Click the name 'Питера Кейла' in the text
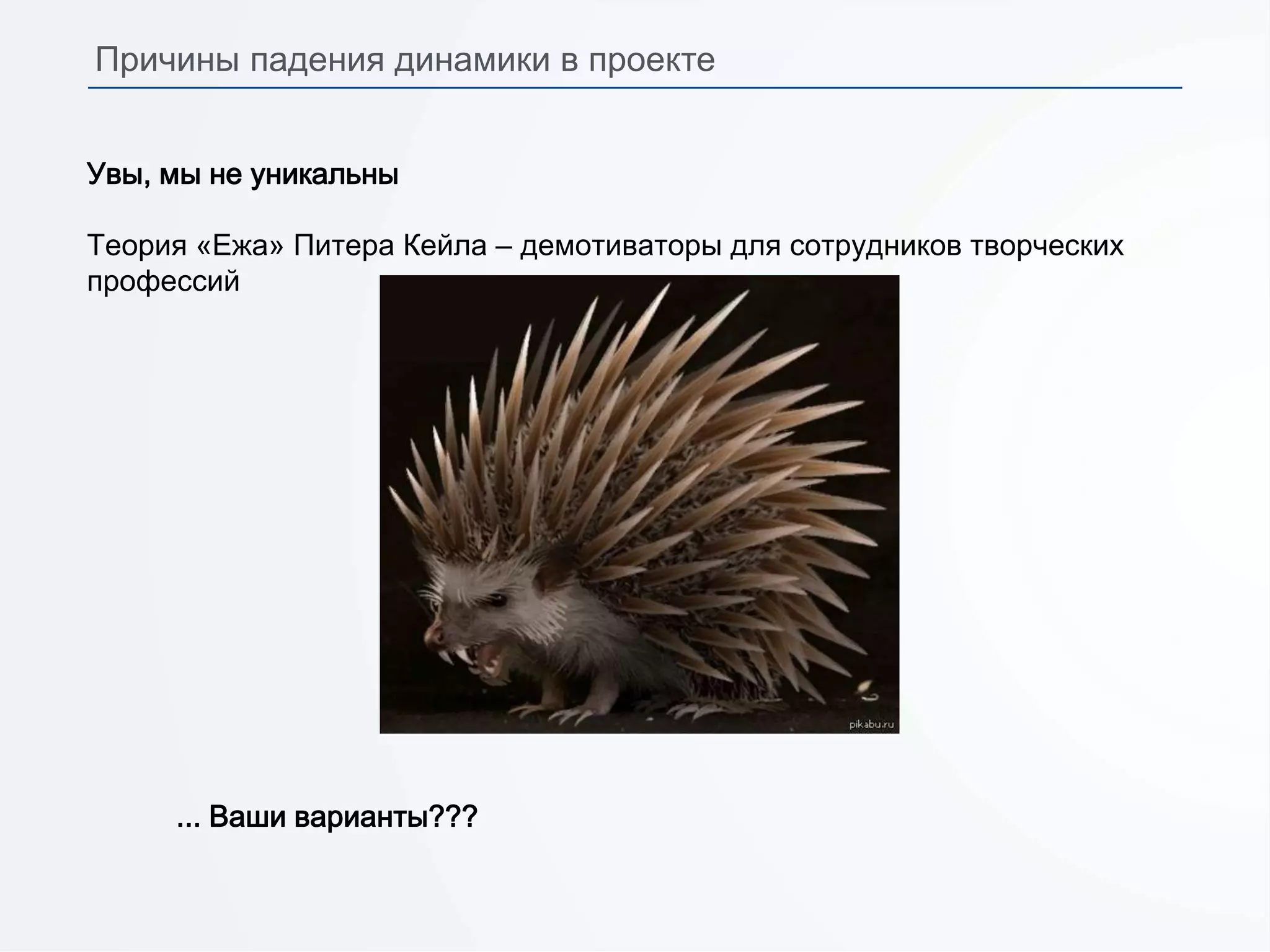Screen dimensions: 1270x952 389,245
